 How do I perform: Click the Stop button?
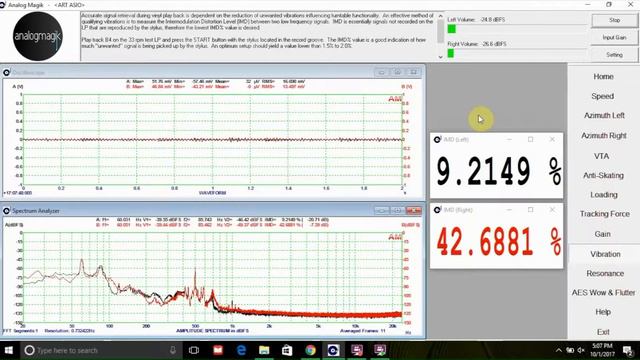614,20
